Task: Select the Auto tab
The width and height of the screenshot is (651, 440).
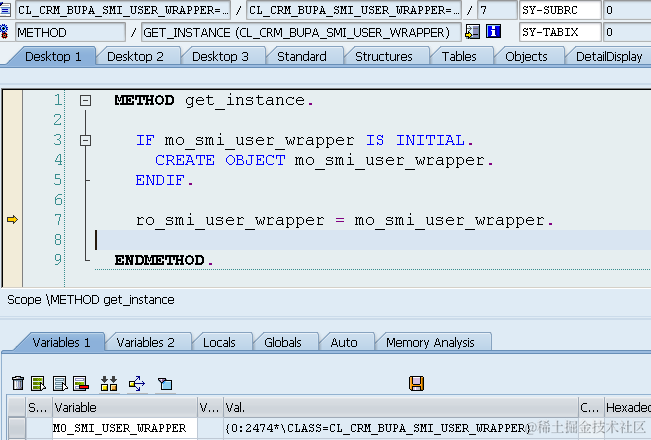Action: coord(344,342)
